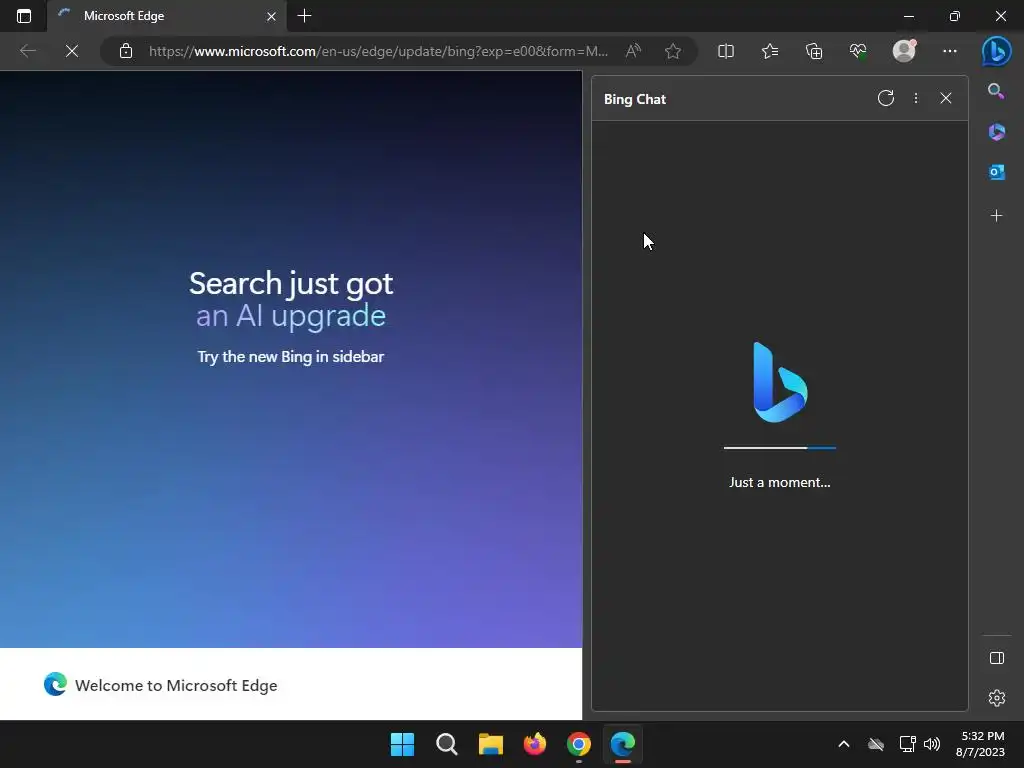Launch Firefox from taskbar
1024x768 pixels.
point(535,744)
